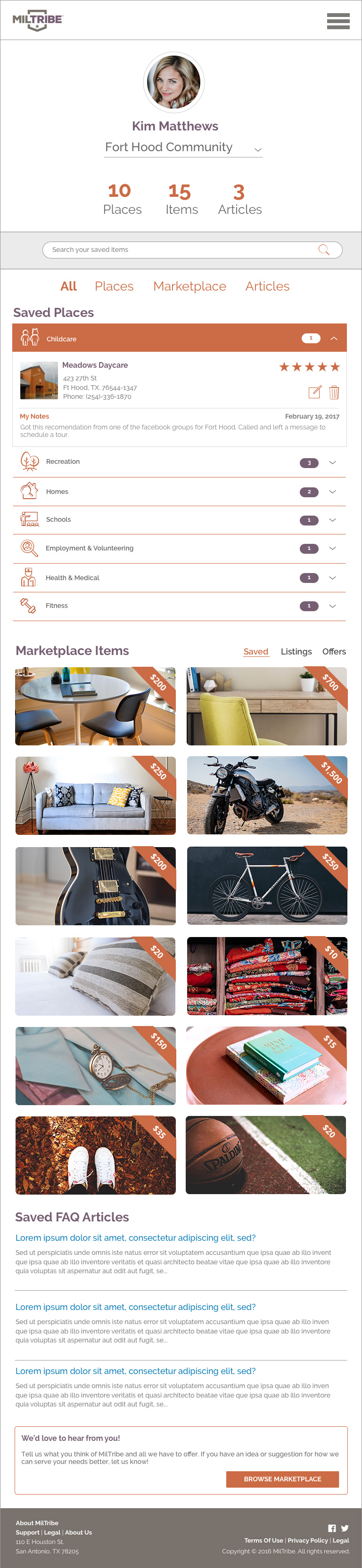
Task: Click the five-star rating for Meadows Daycare
Action: (x=309, y=367)
